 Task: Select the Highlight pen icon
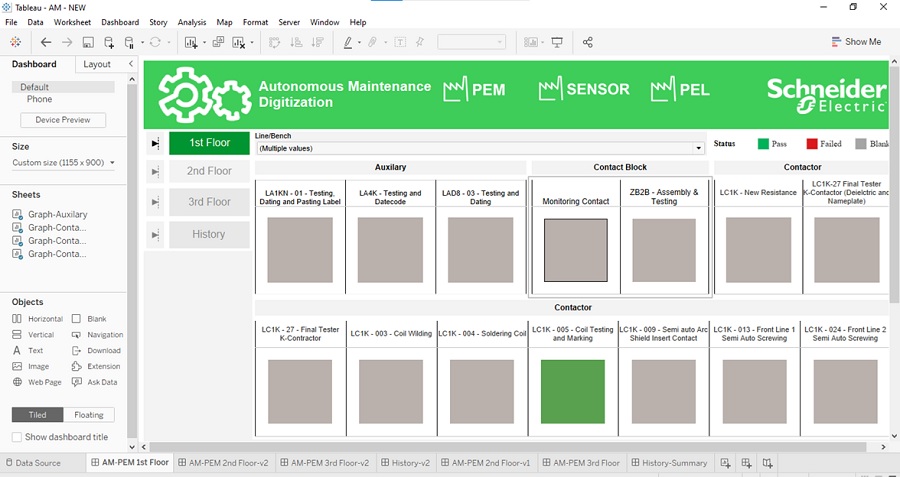(x=348, y=42)
